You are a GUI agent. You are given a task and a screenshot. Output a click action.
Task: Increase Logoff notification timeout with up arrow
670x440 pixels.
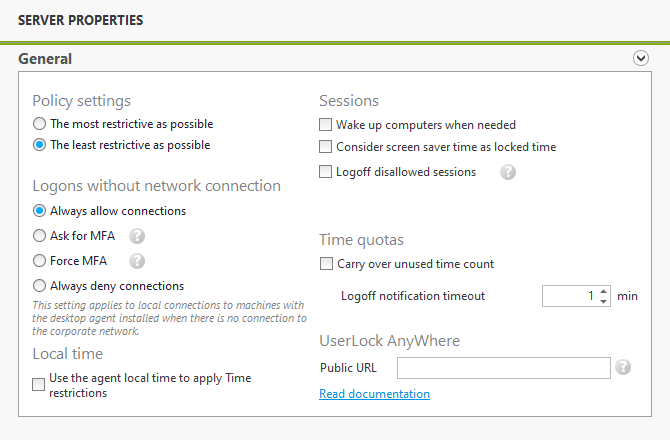pyautogui.click(x=603, y=291)
